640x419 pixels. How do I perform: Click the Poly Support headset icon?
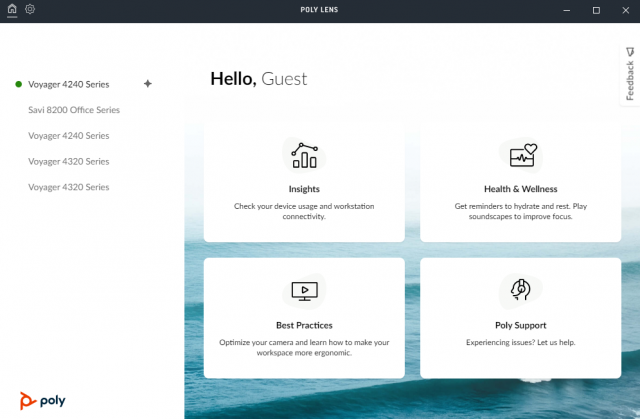[520, 291]
